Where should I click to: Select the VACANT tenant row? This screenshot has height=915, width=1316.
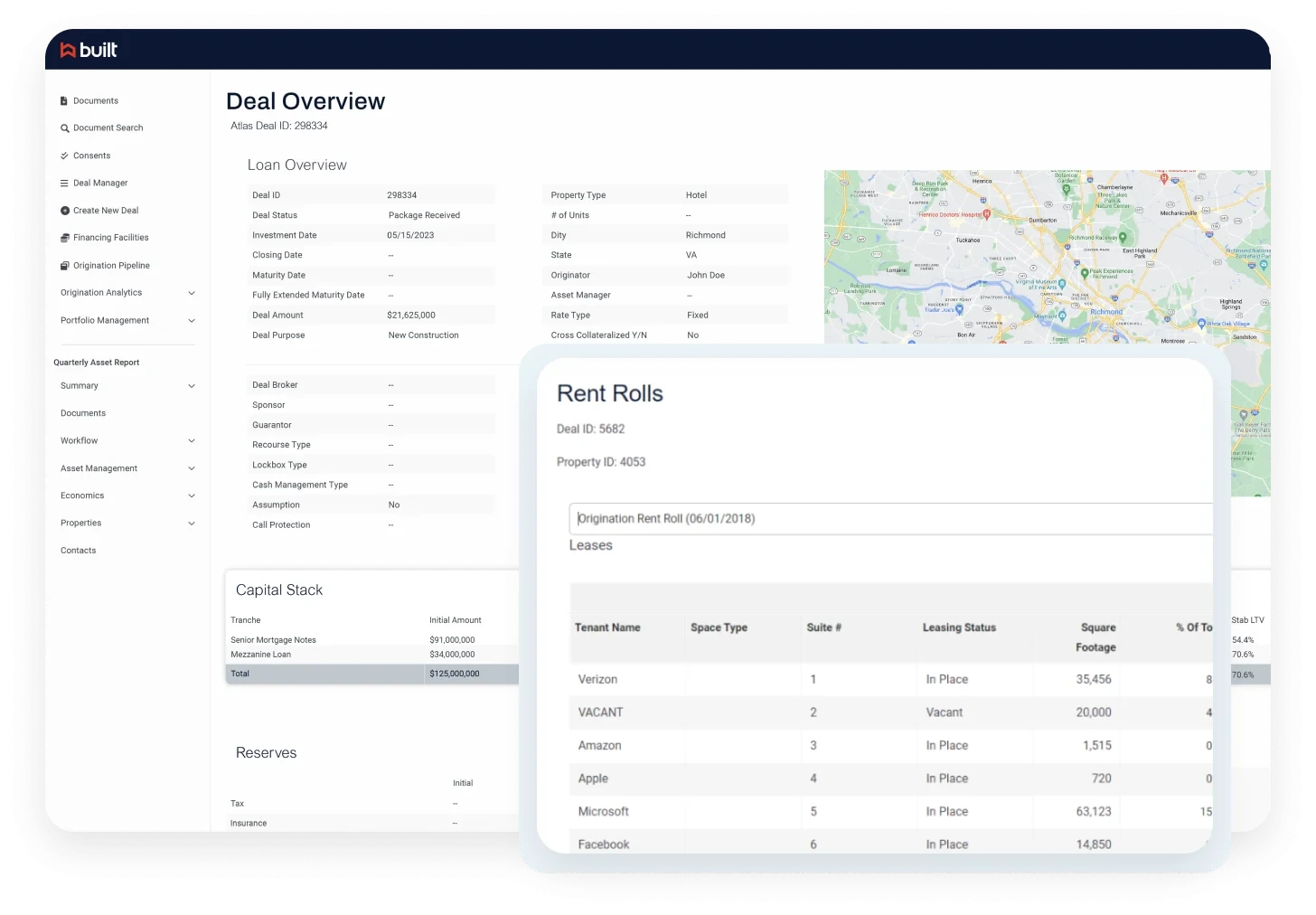891,712
